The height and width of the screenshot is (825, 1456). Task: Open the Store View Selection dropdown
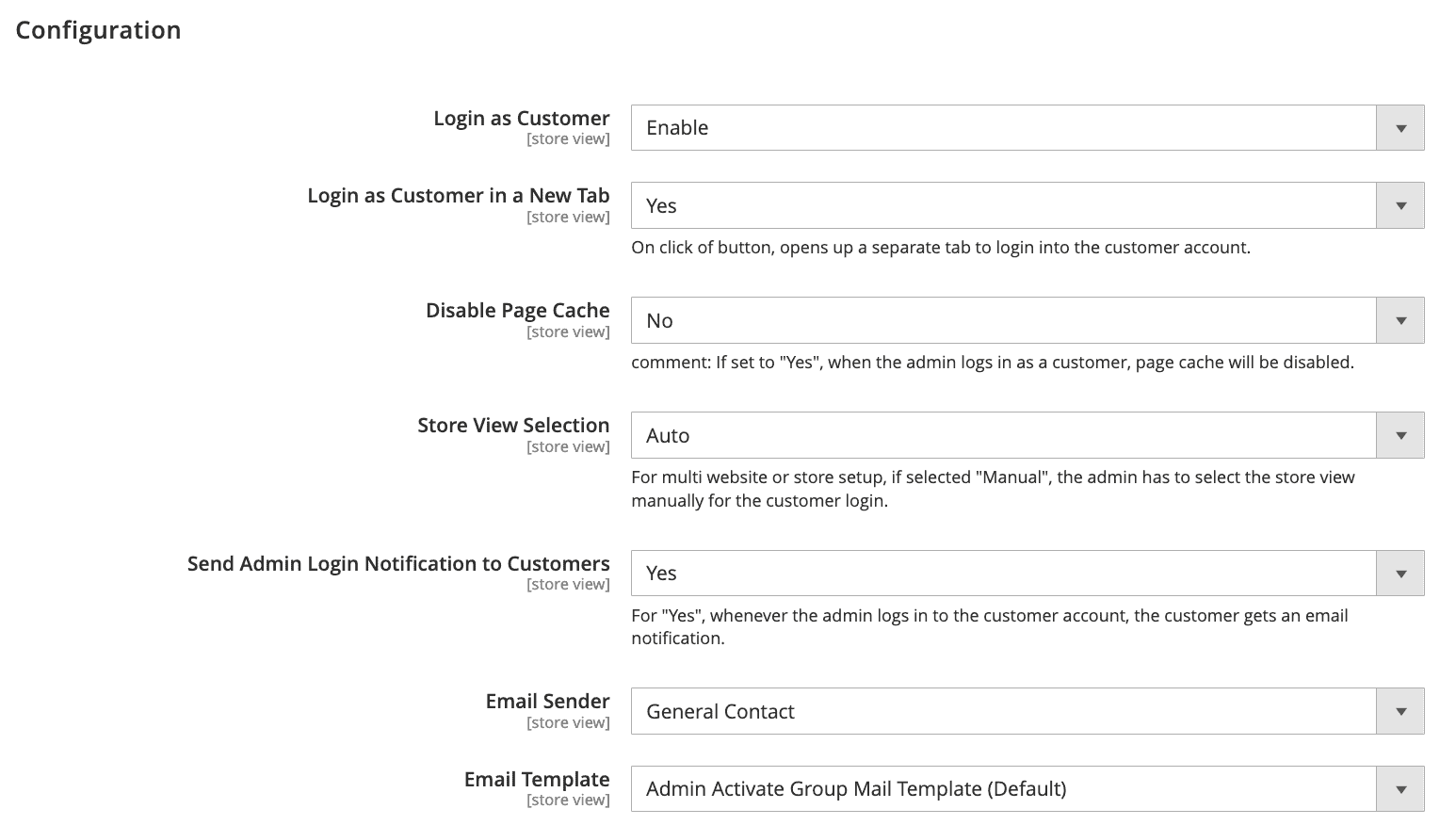[1027, 435]
